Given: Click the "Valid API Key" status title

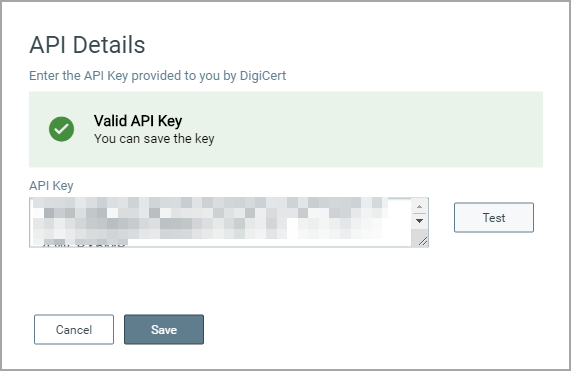Looking at the screenshot, I should coord(138,121).
